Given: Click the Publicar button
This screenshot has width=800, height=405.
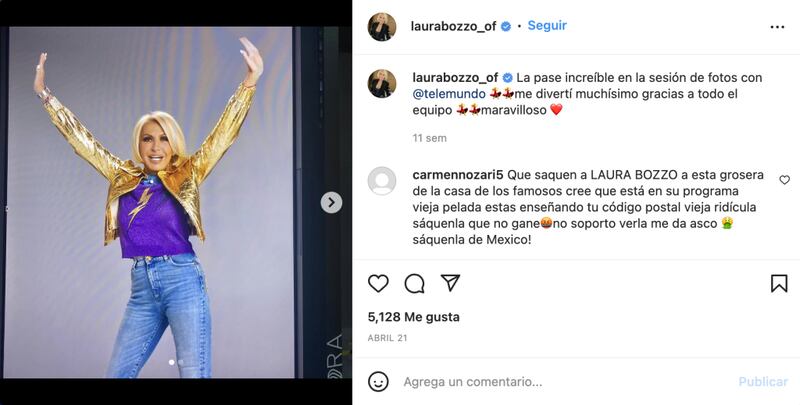Looking at the screenshot, I should pos(763,382).
